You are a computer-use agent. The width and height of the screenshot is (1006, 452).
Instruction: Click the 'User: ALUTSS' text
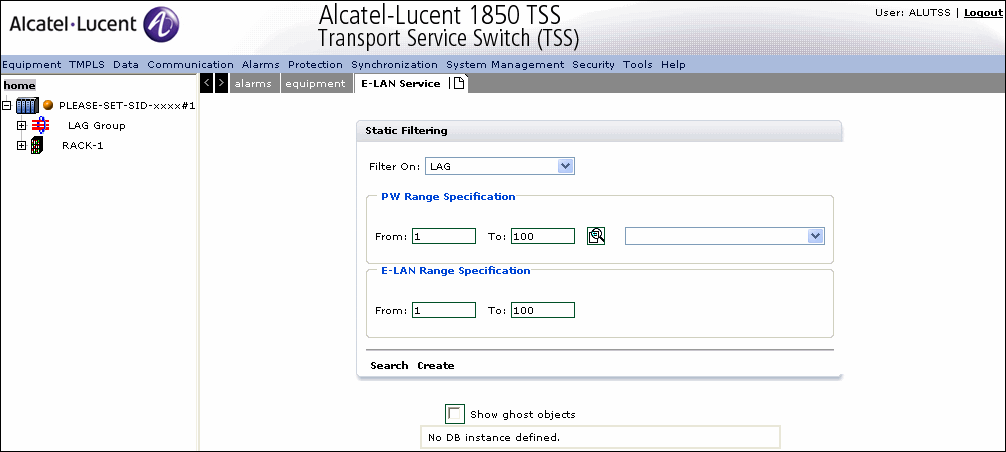(x=913, y=13)
